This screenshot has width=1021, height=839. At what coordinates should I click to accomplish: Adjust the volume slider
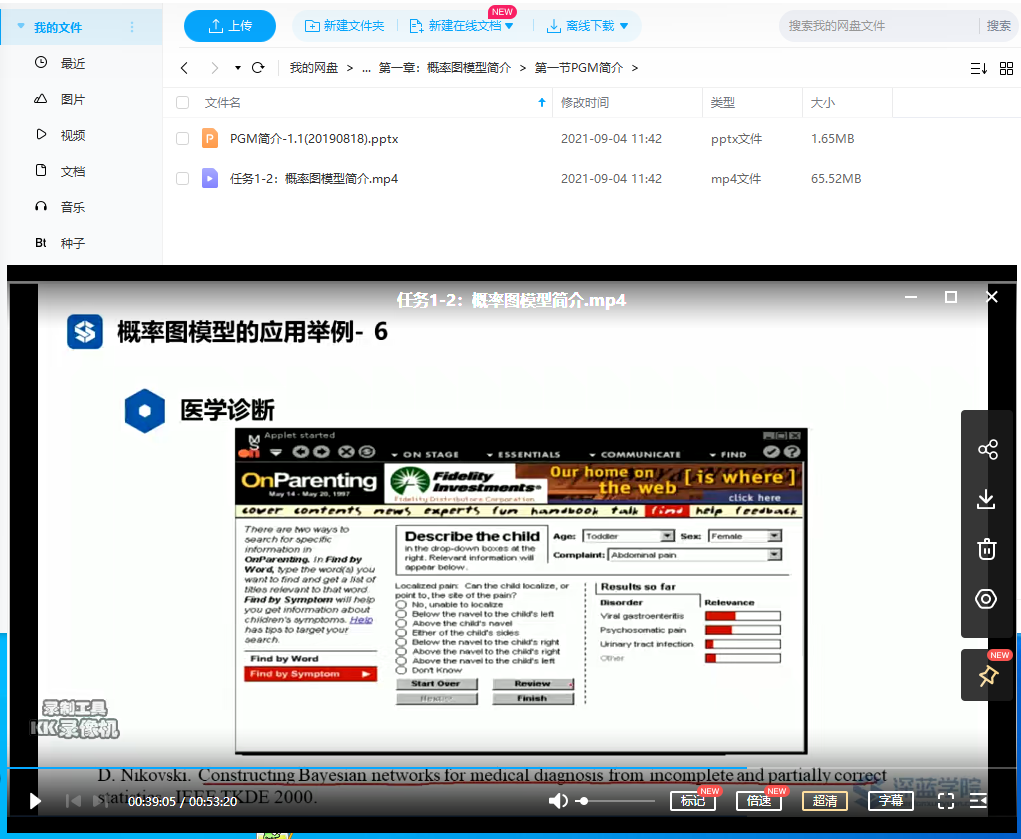[616, 801]
